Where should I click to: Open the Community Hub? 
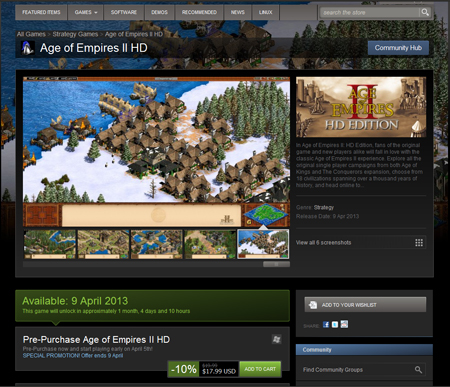pos(398,48)
